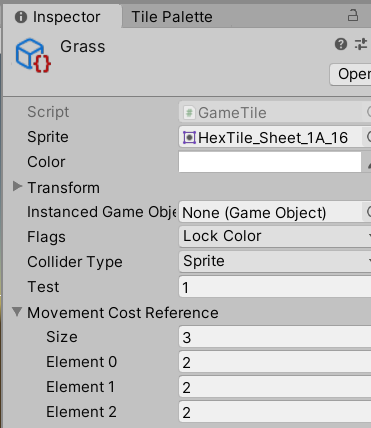Click the Element 1 value field
This screenshot has width=371, height=428.
pos(275,387)
